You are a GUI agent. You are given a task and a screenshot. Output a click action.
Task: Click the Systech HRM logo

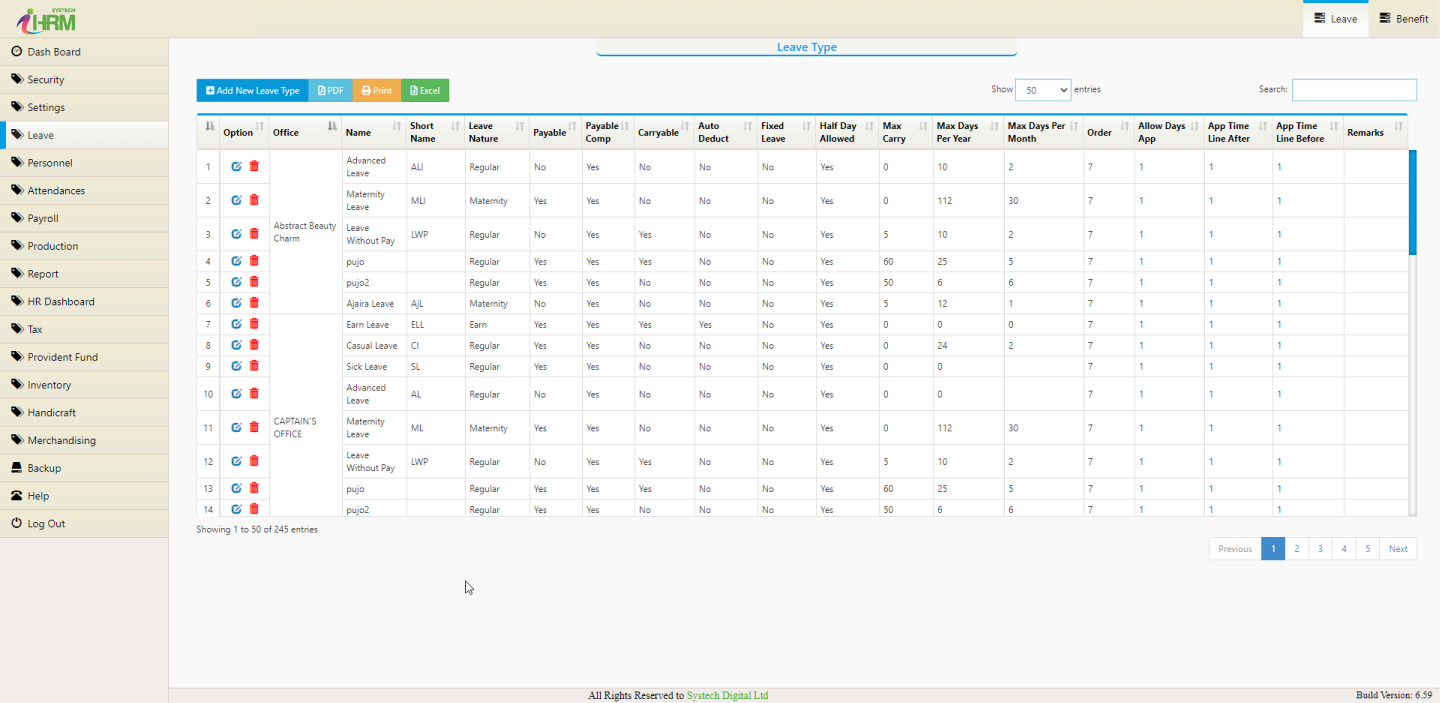(x=46, y=18)
